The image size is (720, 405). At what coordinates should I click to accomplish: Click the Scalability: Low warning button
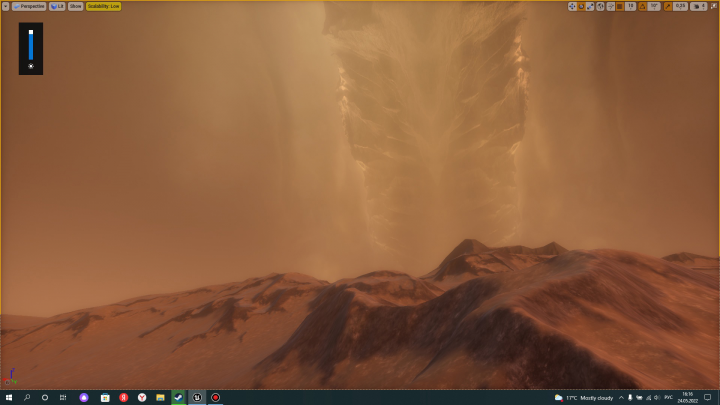(x=103, y=6)
